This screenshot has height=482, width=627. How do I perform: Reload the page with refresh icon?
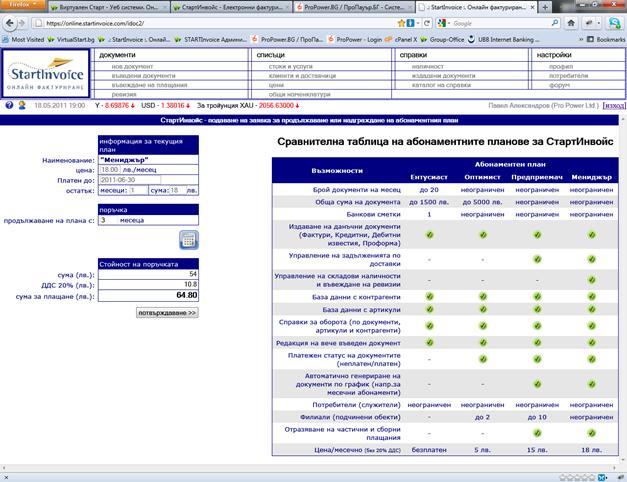tap(427, 24)
